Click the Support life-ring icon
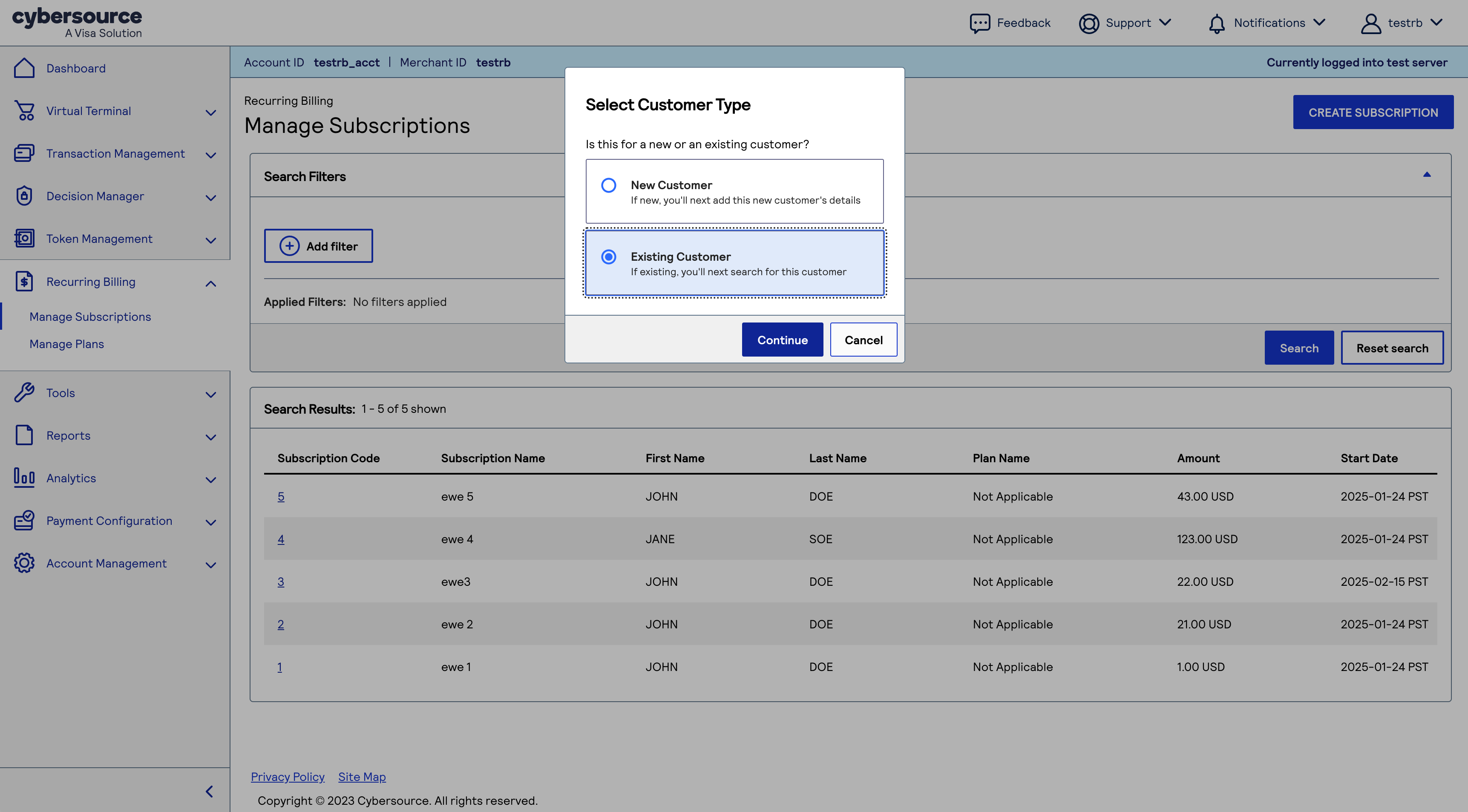This screenshot has width=1468, height=812. [1088, 23]
